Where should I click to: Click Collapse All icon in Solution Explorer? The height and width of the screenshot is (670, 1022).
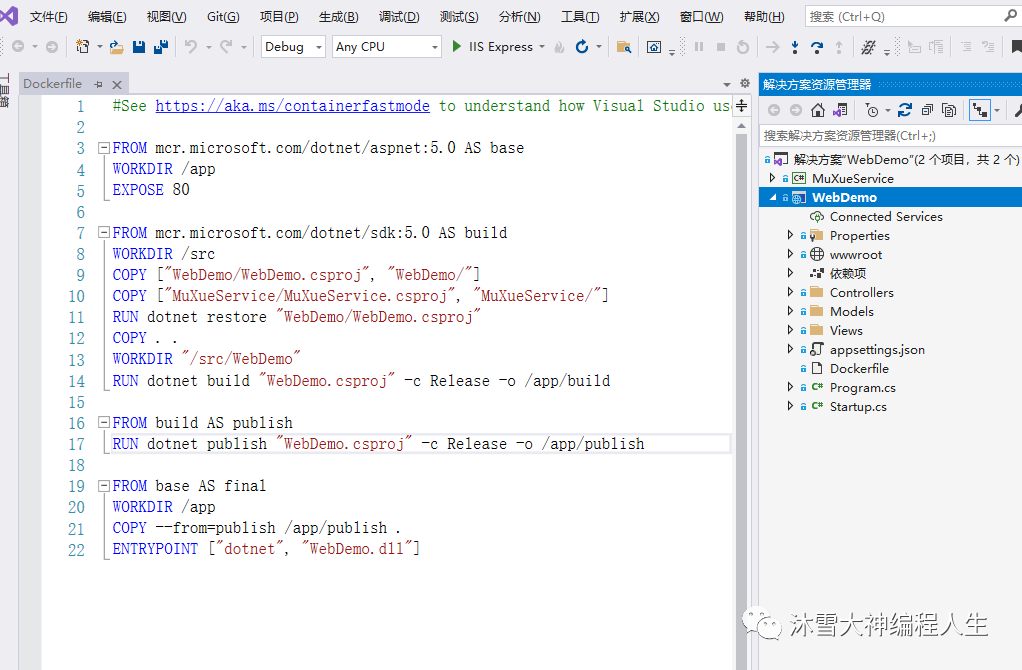[927, 111]
